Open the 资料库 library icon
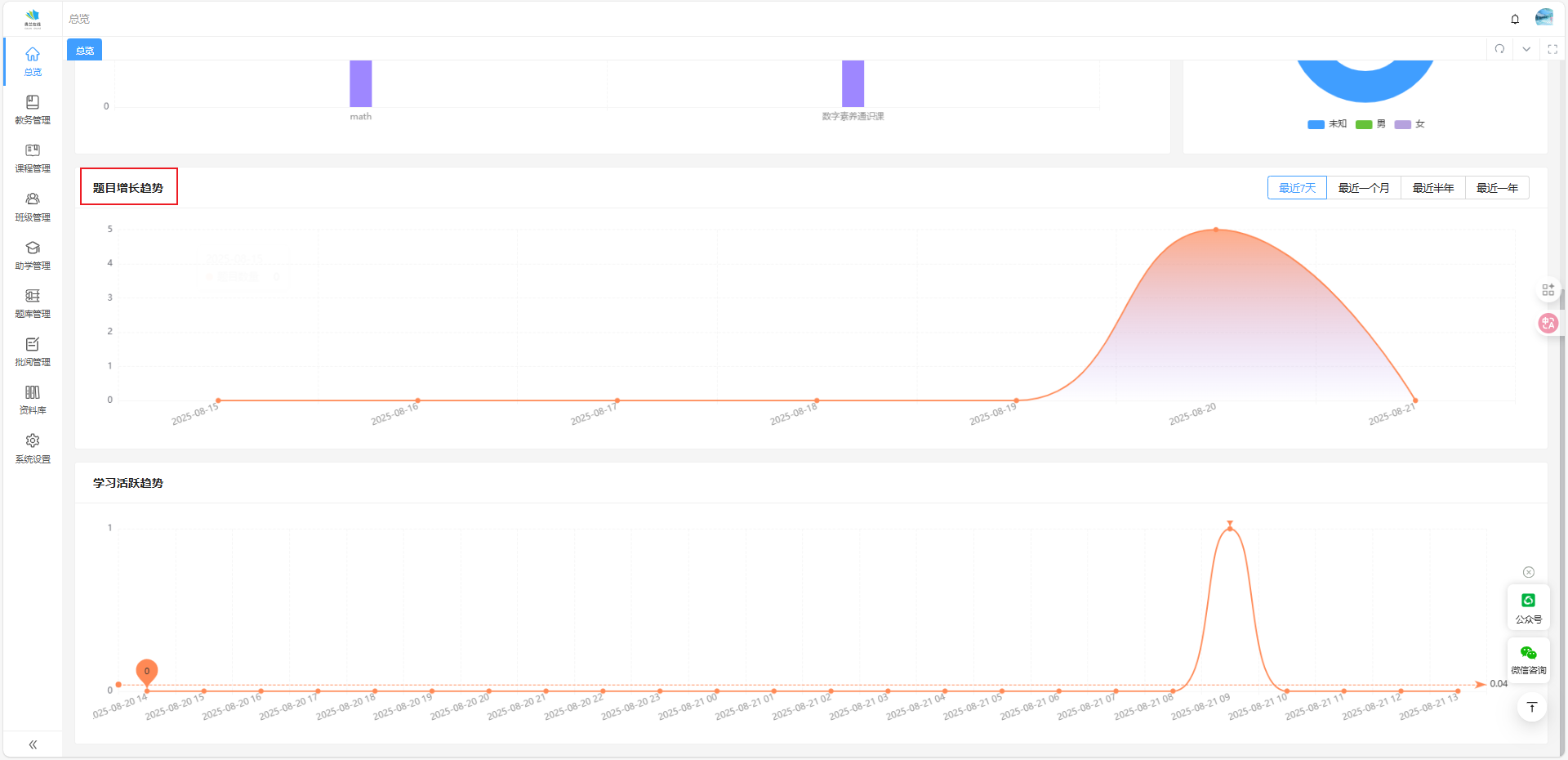This screenshot has width=1568, height=760. point(33,392)
